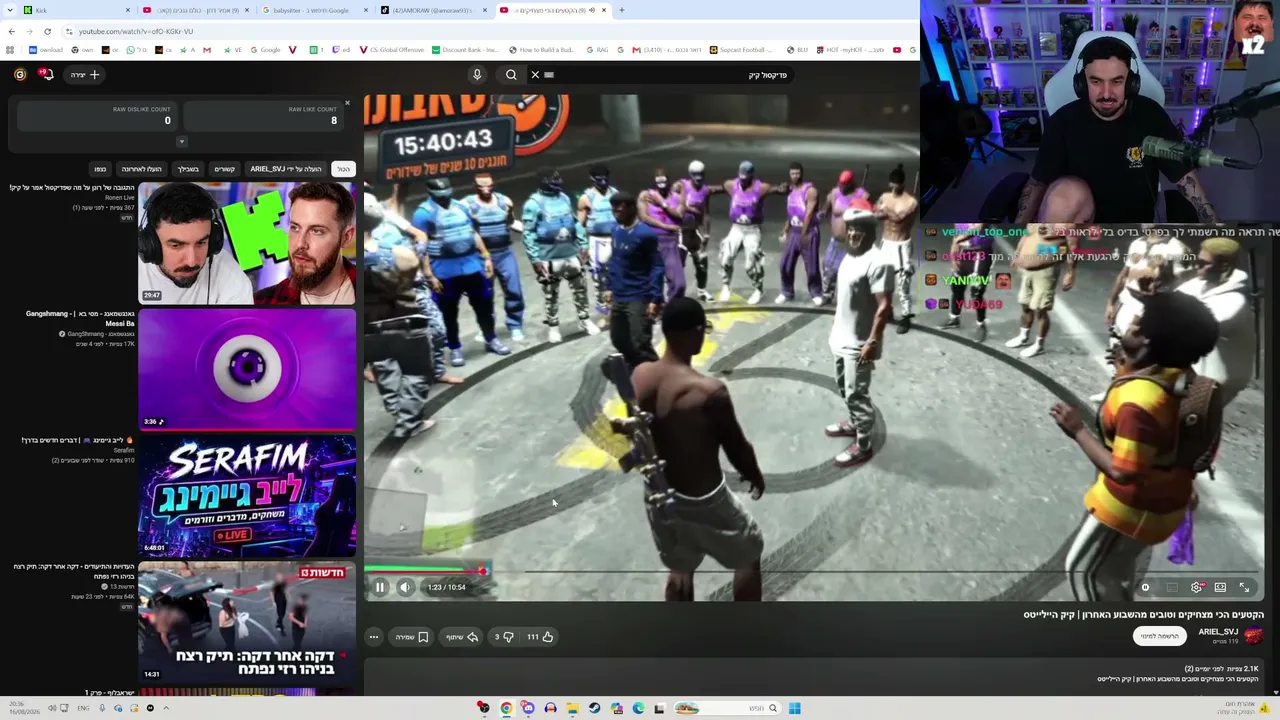Viewport: 1280px width, 720px height.
Task: Open the video player settings gear
Action: [1196, 587]
